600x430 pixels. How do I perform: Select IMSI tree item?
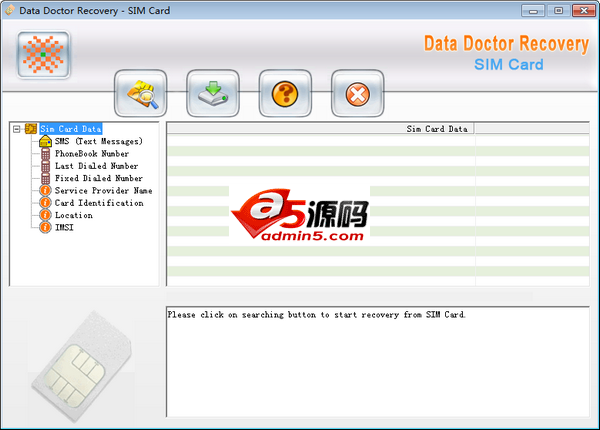point(64,227)
